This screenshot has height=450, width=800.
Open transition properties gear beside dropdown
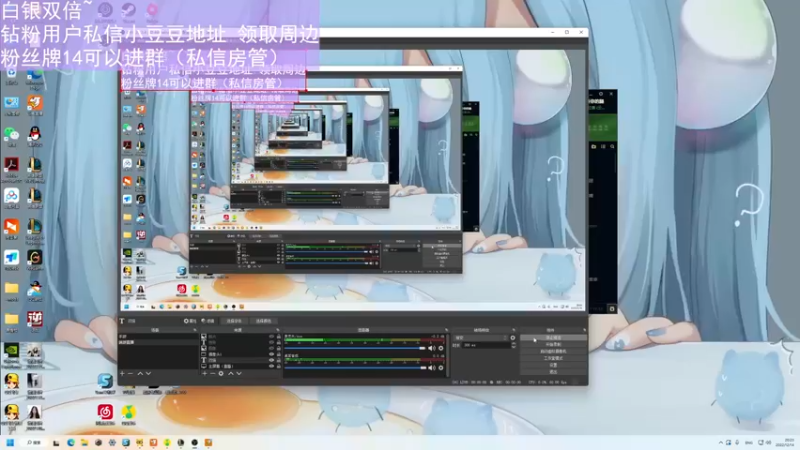513,338
